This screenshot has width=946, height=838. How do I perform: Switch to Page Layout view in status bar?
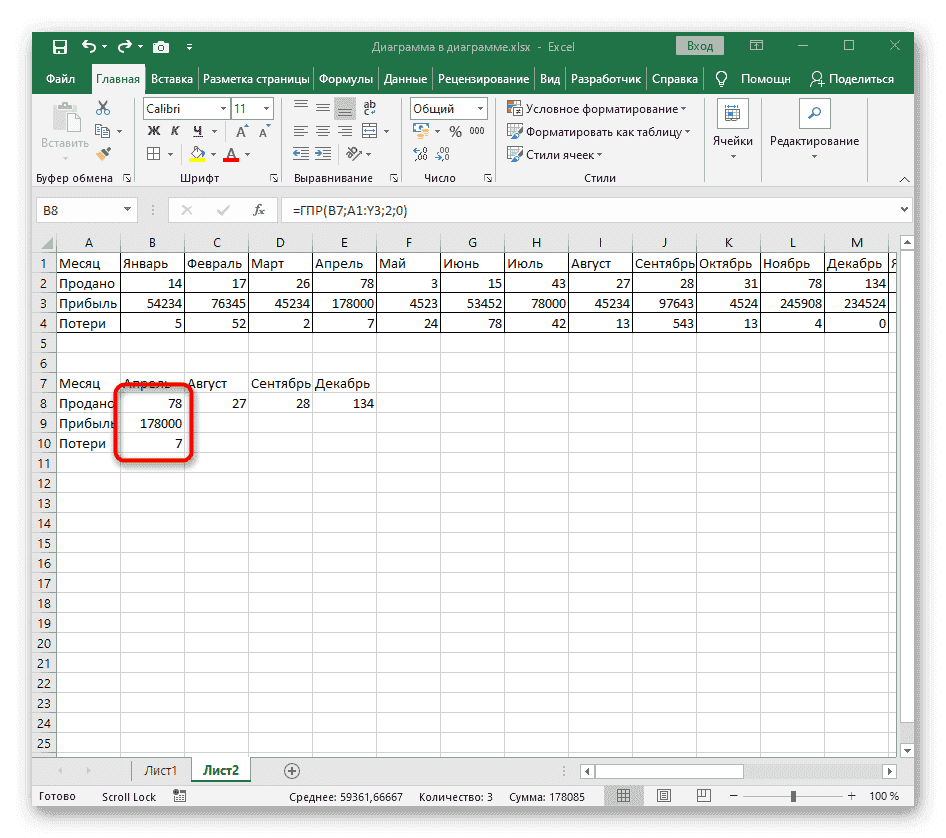655,796
